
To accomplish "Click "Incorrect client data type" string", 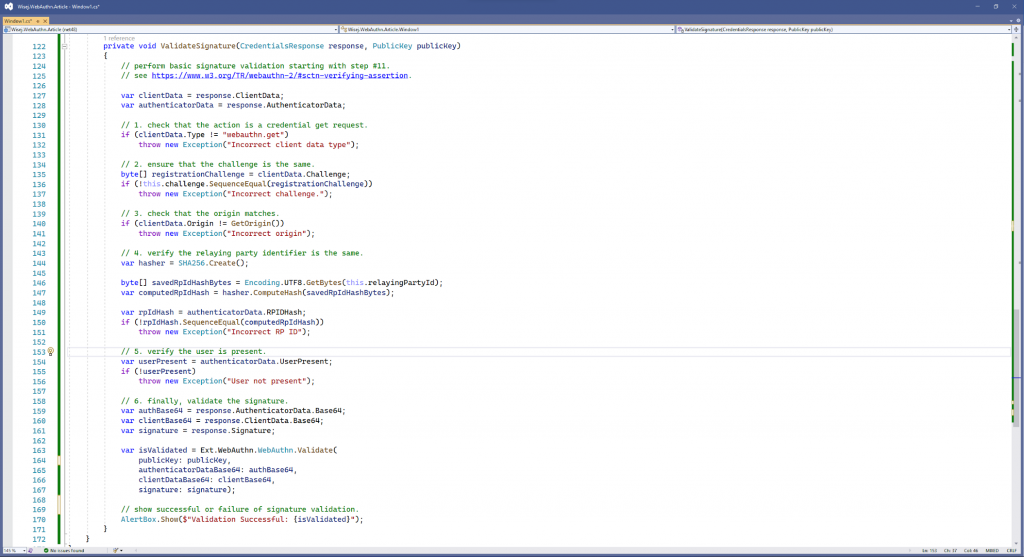I will (289, 144).
